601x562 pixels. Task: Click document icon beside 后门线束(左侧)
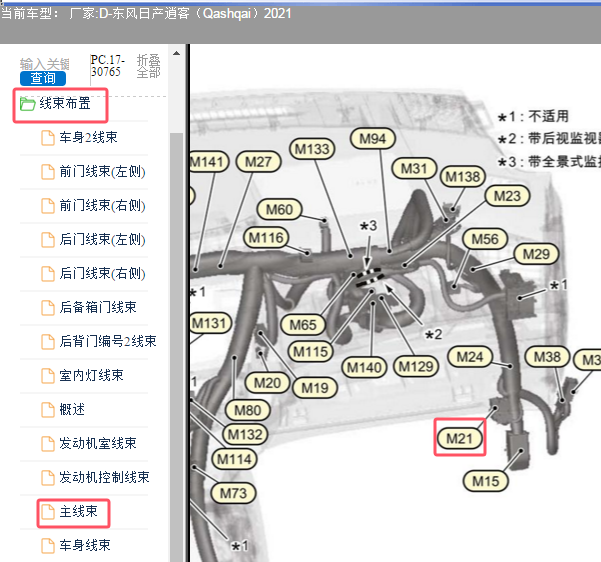click(48, 240)
